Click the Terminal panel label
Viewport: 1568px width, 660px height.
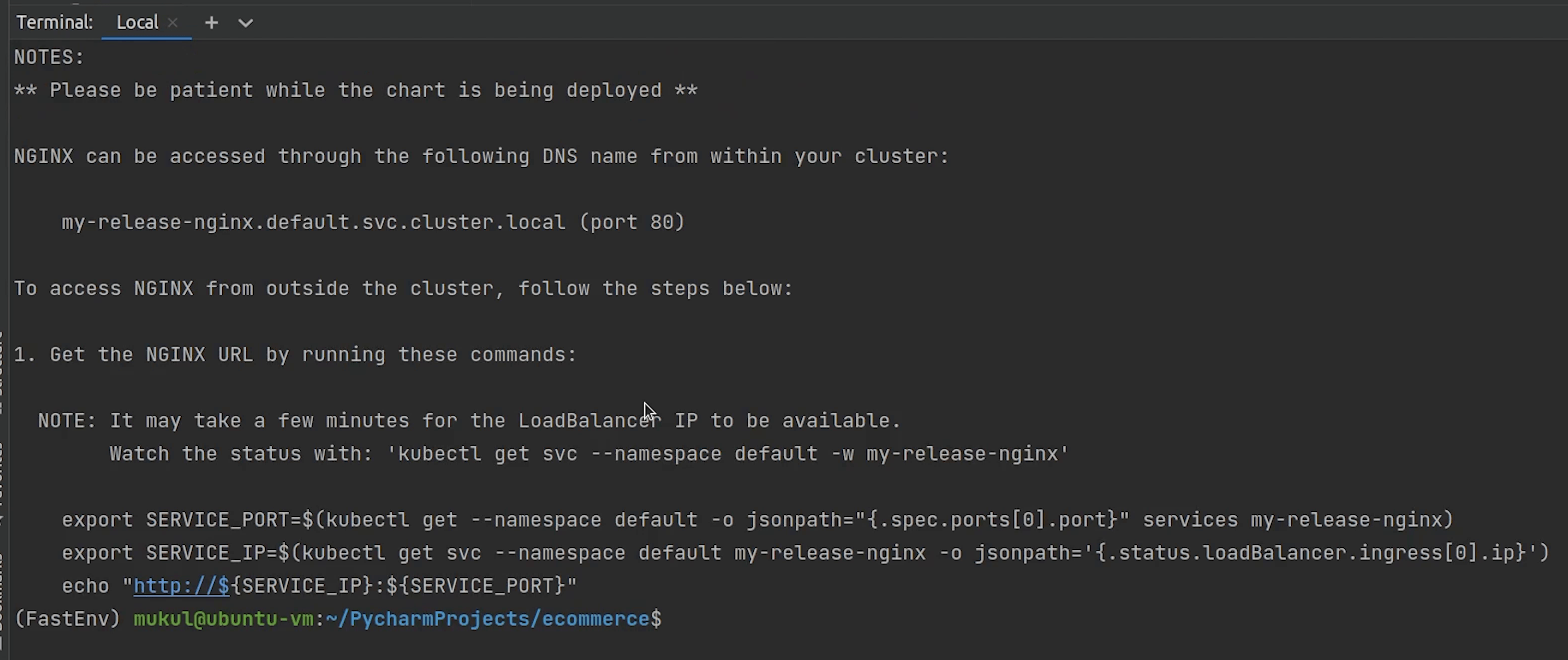[54, 23]
